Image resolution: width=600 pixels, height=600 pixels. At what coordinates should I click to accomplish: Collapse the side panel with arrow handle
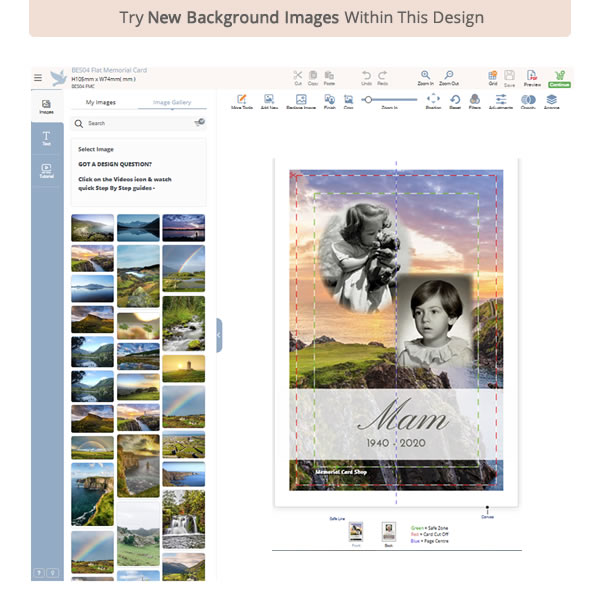[x=219, y=335]
